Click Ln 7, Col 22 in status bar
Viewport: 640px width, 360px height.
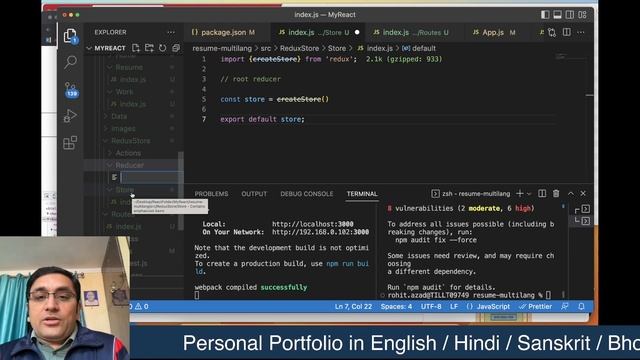click(x=353, y=307)
